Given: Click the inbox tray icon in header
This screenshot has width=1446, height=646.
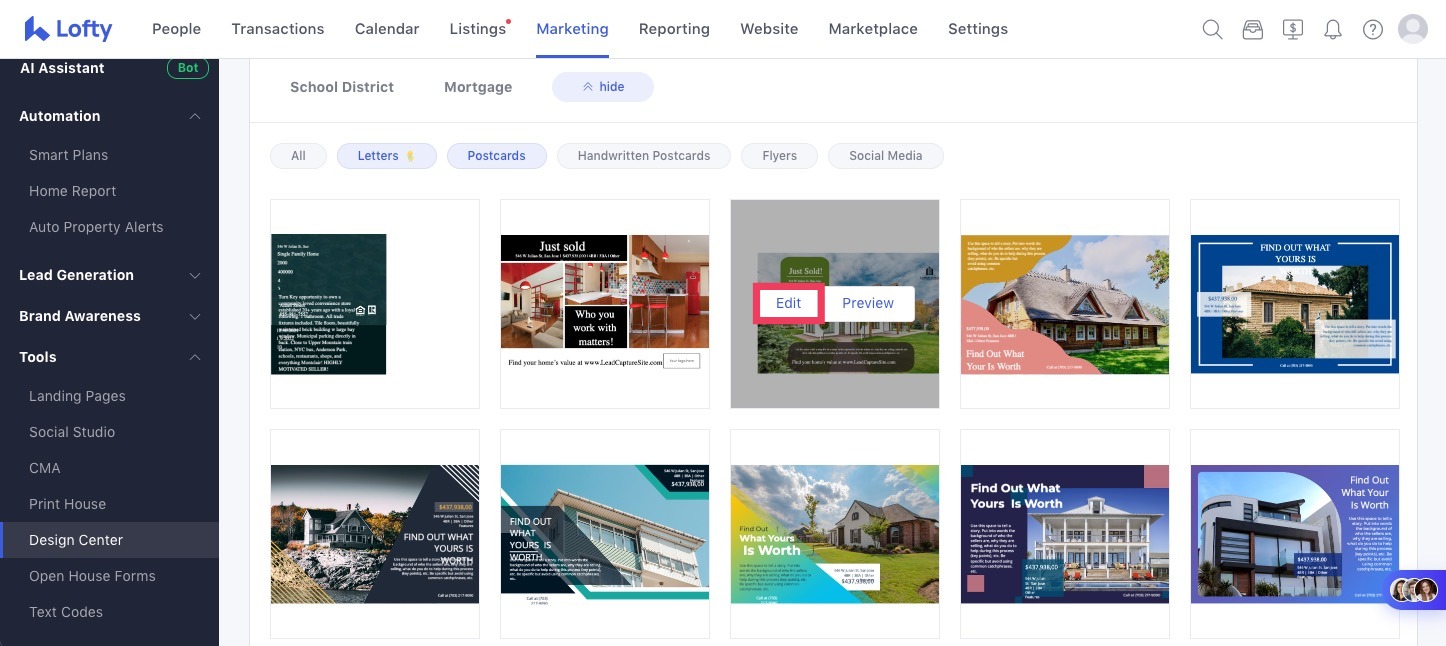Looking at the screenshot, I should pos(1252,29).
